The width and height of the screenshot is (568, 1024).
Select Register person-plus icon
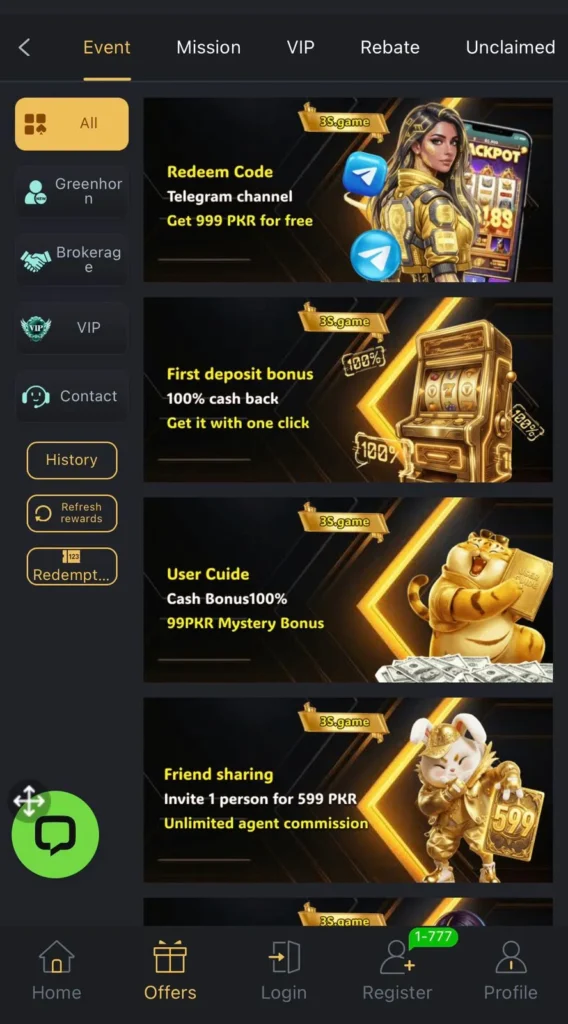(x=397, y=957)
